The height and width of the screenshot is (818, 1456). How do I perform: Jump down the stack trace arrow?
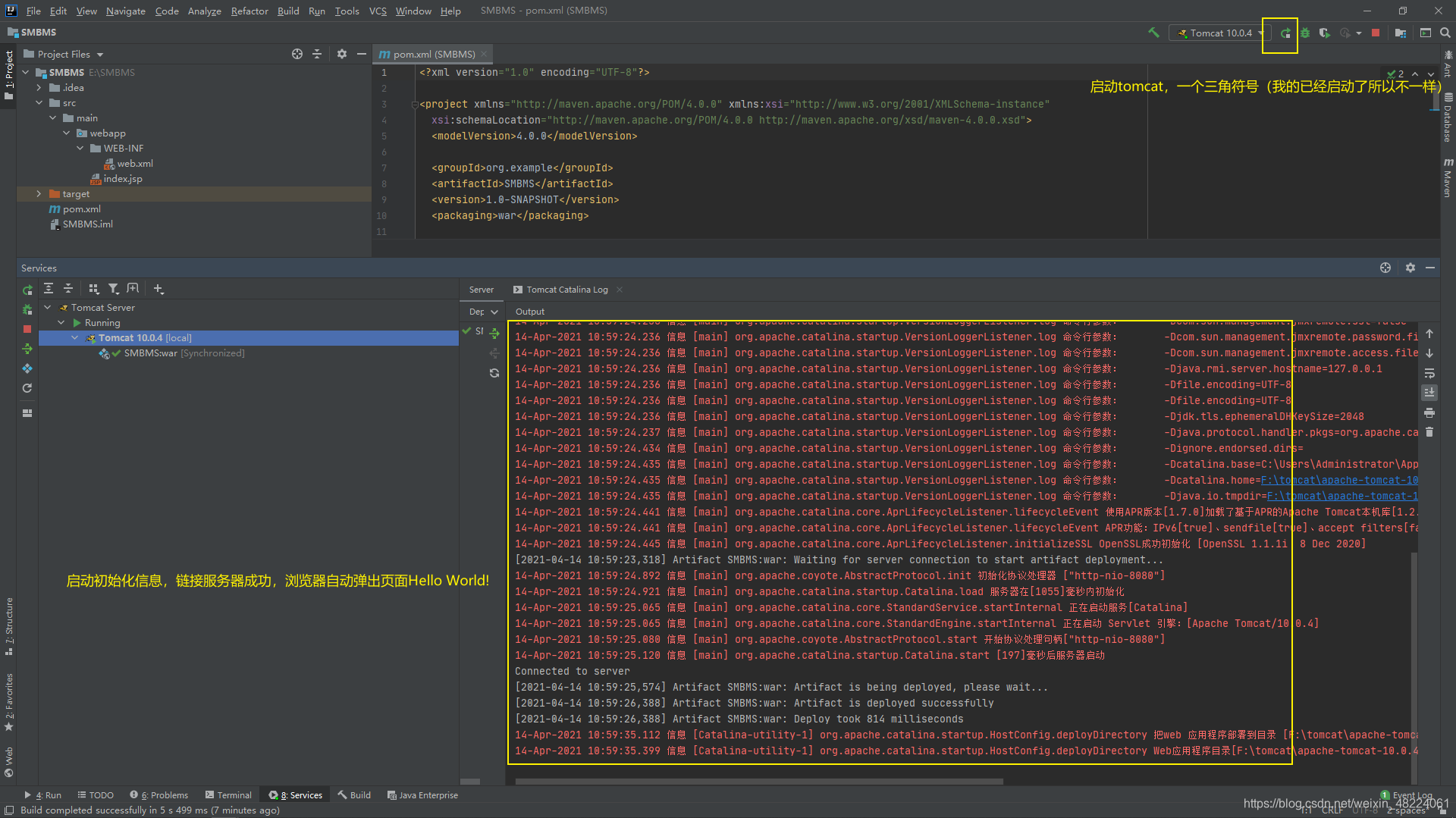(1429, 353)
